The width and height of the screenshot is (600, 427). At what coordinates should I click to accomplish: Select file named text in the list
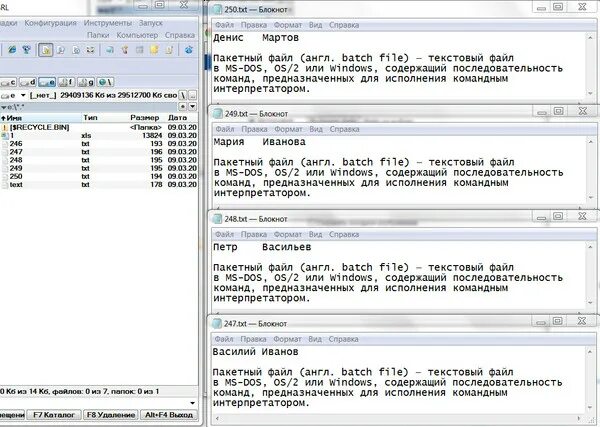pyautogui.click(x=99, y=184)
